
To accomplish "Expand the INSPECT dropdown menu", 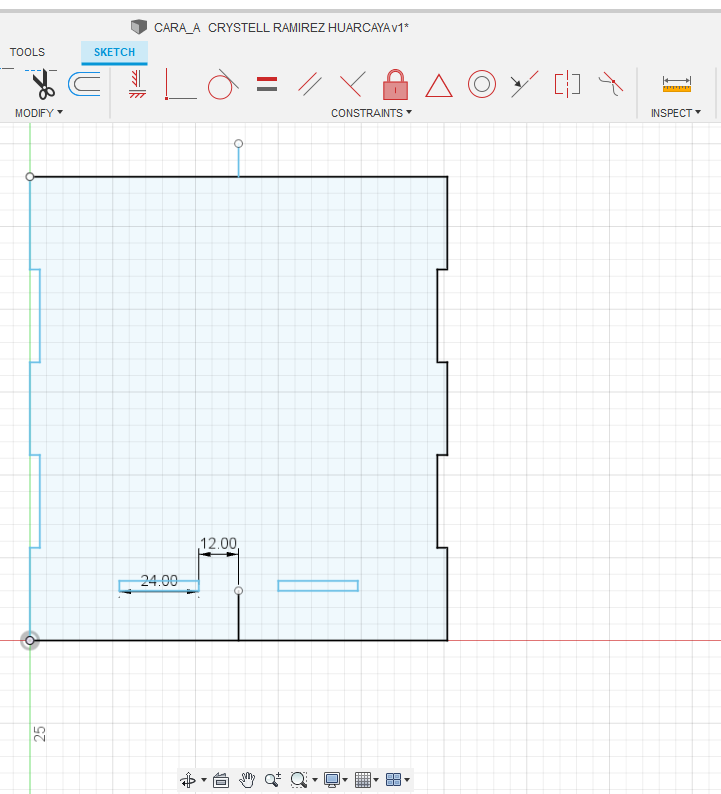I will (x=676, y=113).
